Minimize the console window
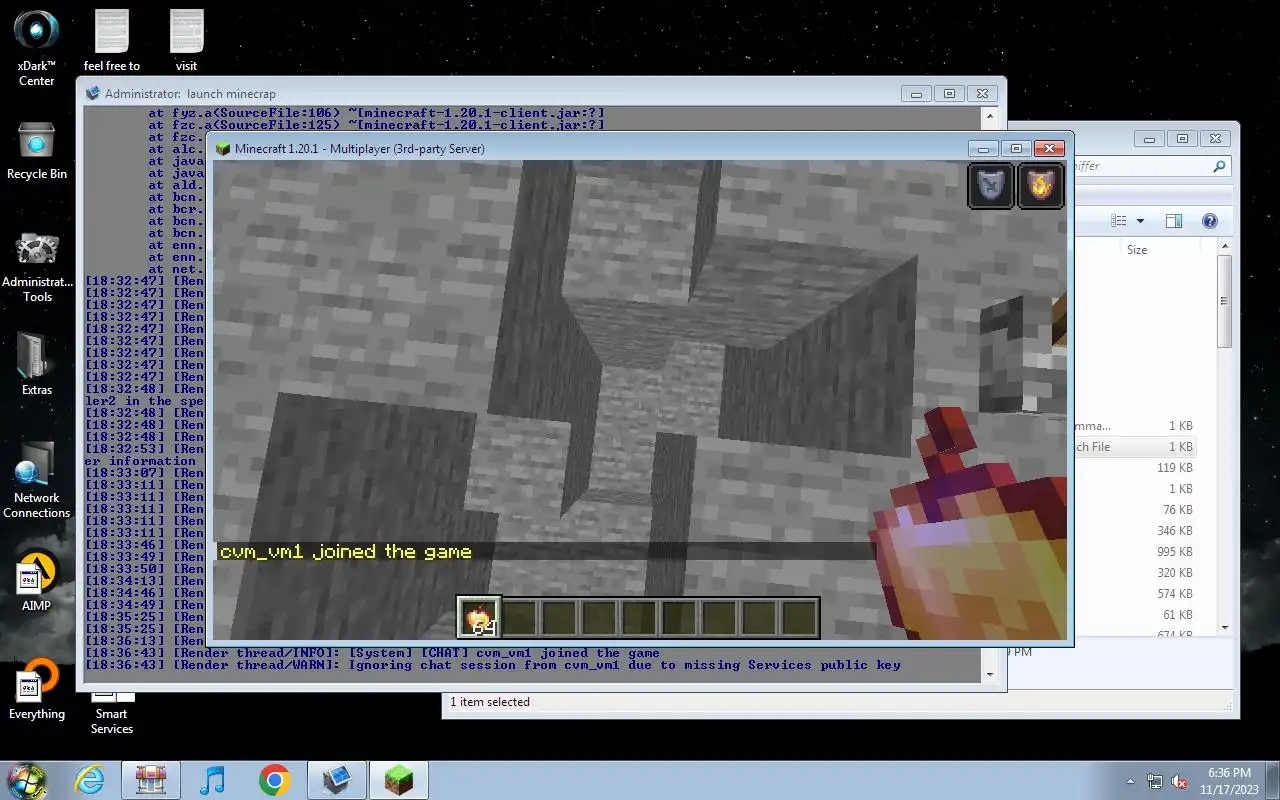 [x=916, y=93]
